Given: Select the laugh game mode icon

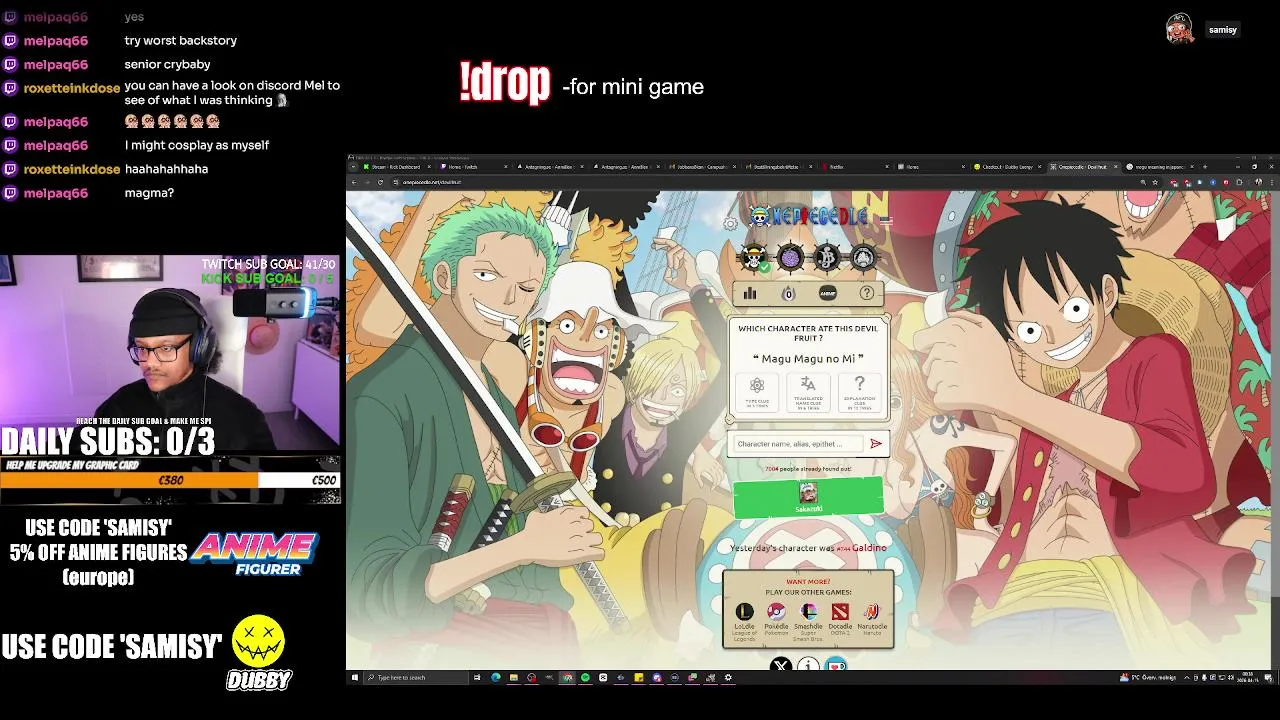Looking at the screenshot, I should pyautogui.click(x=863, y=258).
